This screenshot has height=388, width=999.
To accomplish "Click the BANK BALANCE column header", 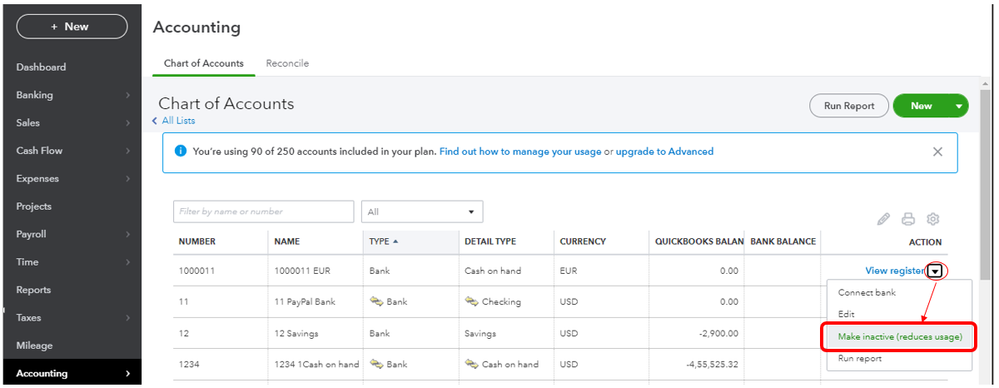I will click(783, 241).
